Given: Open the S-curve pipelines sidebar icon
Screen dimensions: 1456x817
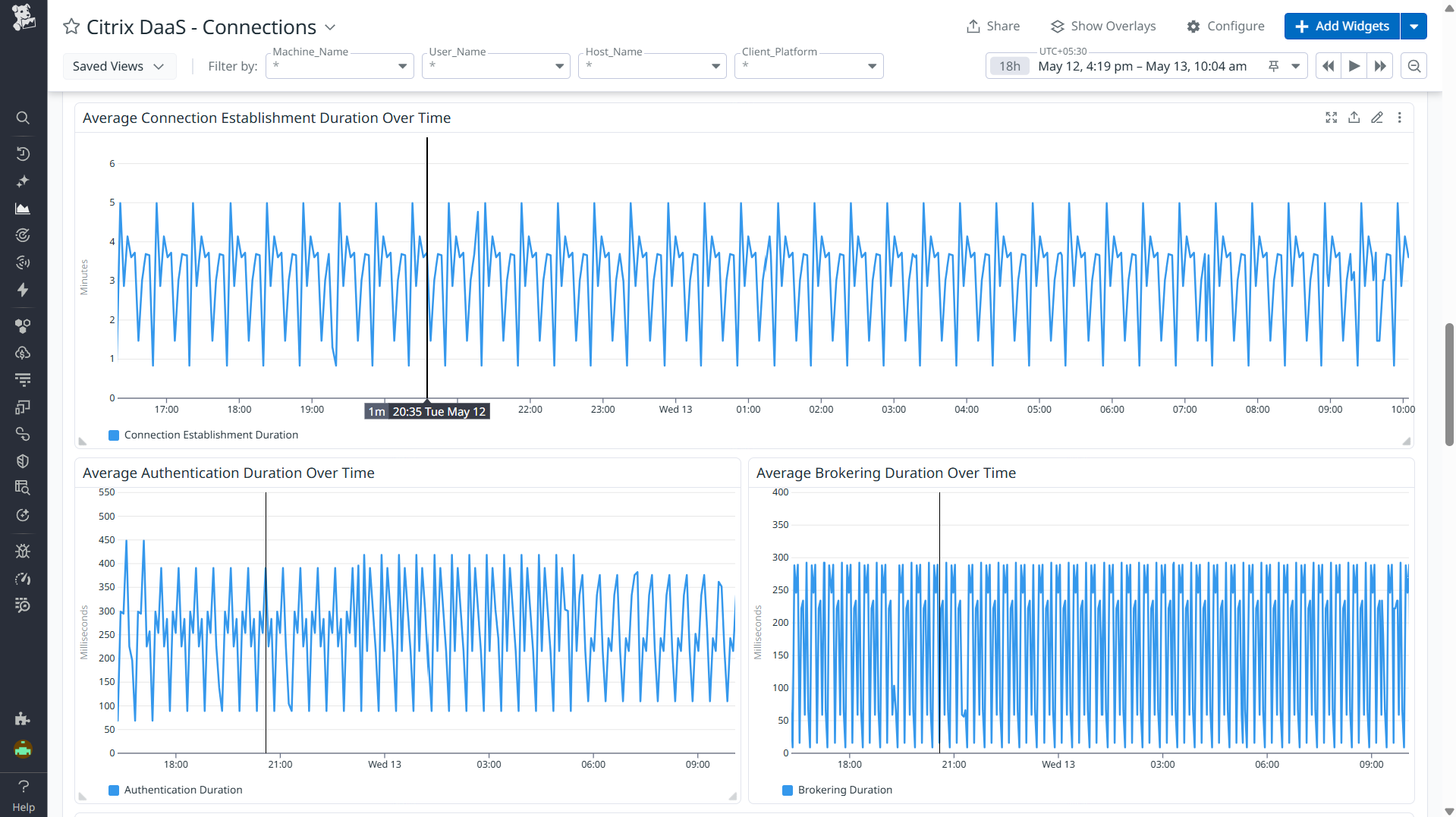Looking at the screenshot, I should point(23,434).
